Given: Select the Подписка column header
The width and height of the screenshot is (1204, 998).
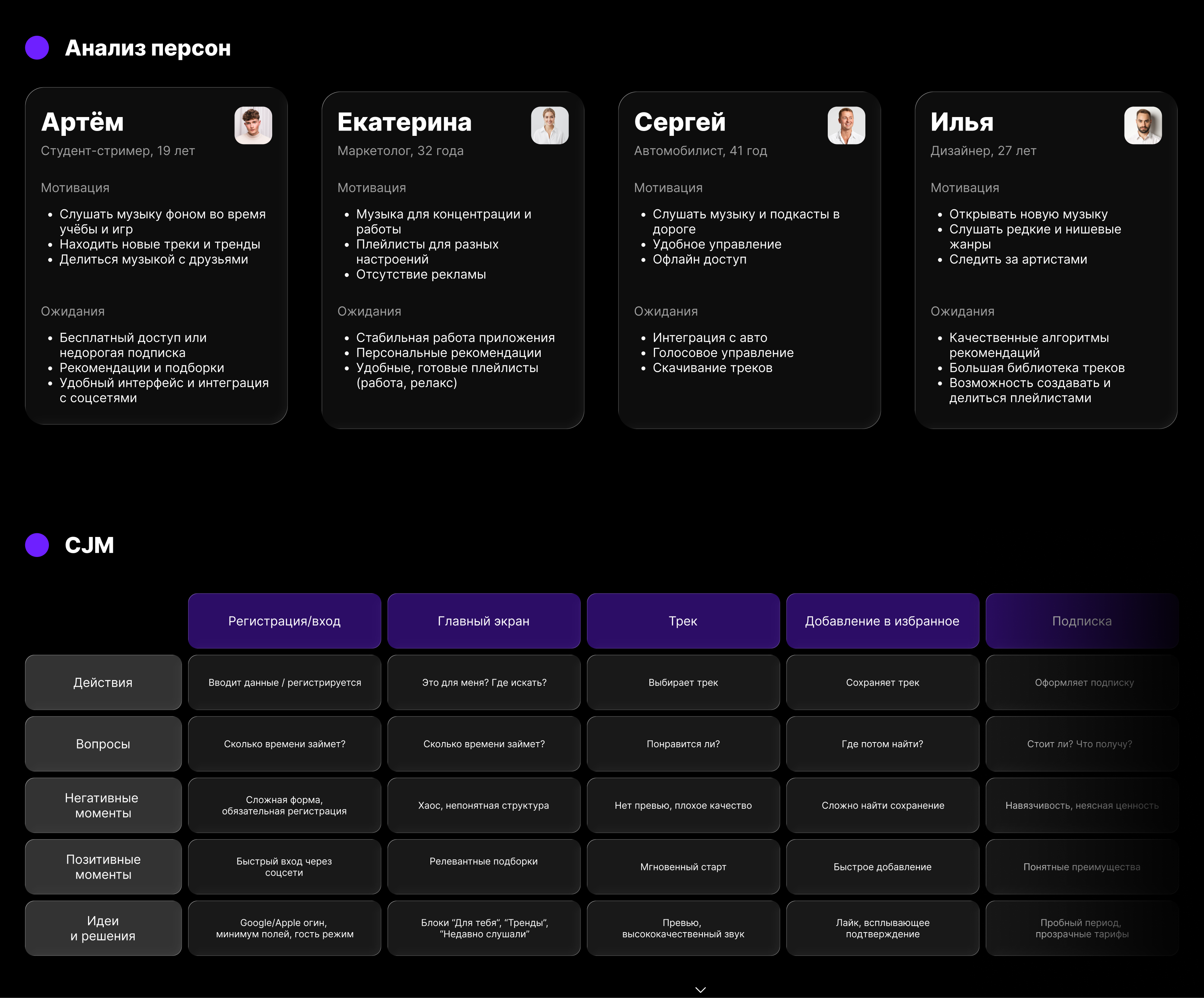Looking at the screenshot, I should click(x=1082, y=621).
